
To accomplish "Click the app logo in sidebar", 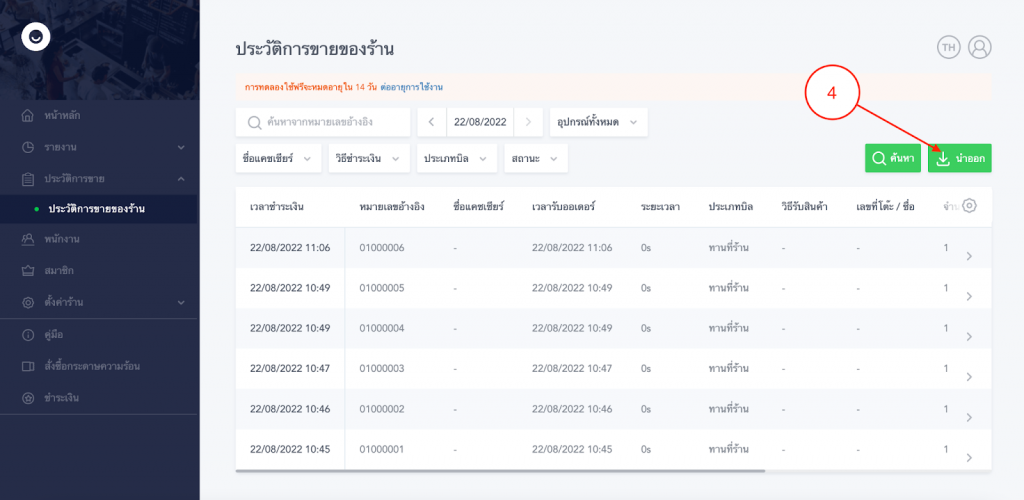I will (x=36, y=37).
